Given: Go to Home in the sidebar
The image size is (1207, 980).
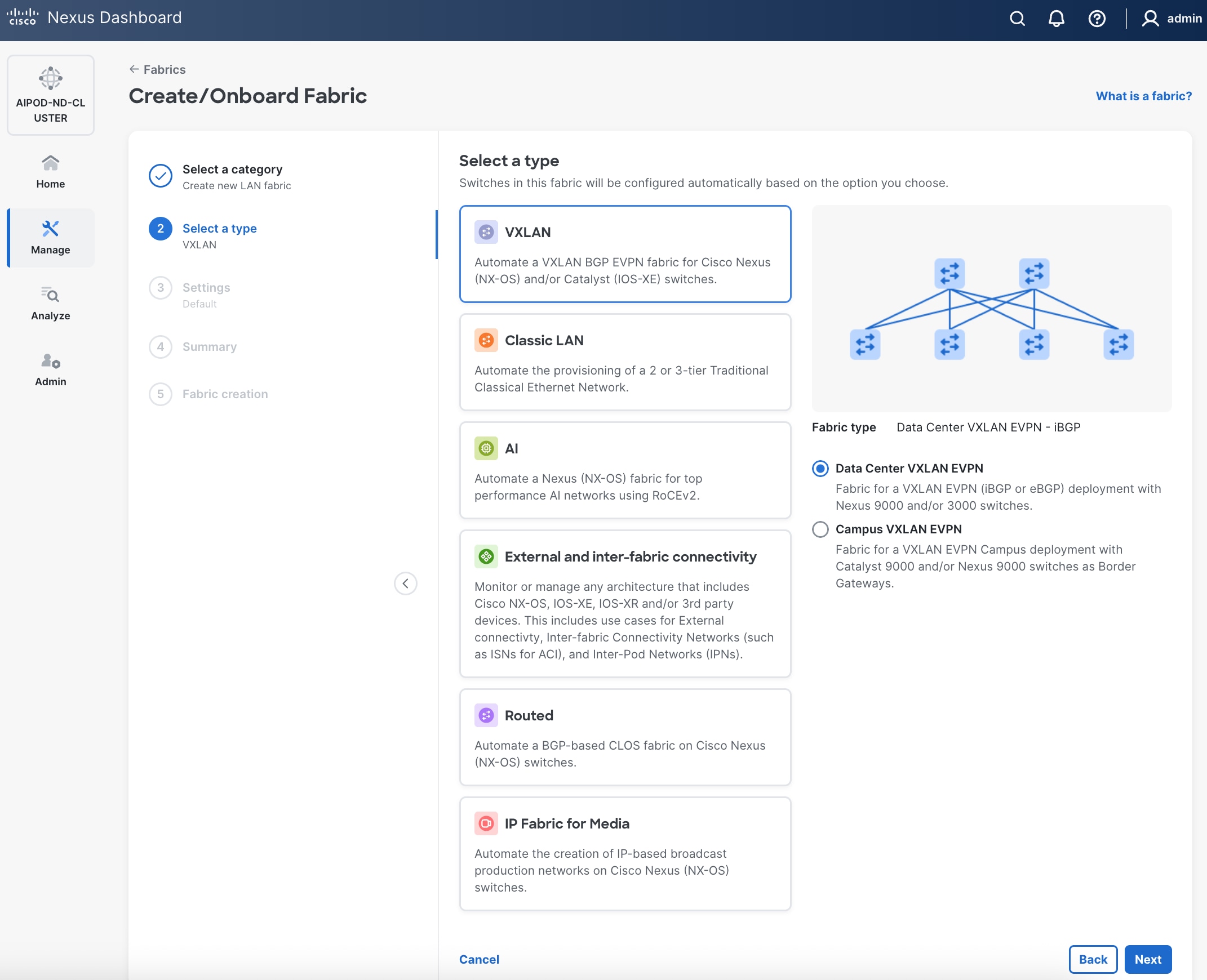Looking at the screenshot, I should 50,172.
